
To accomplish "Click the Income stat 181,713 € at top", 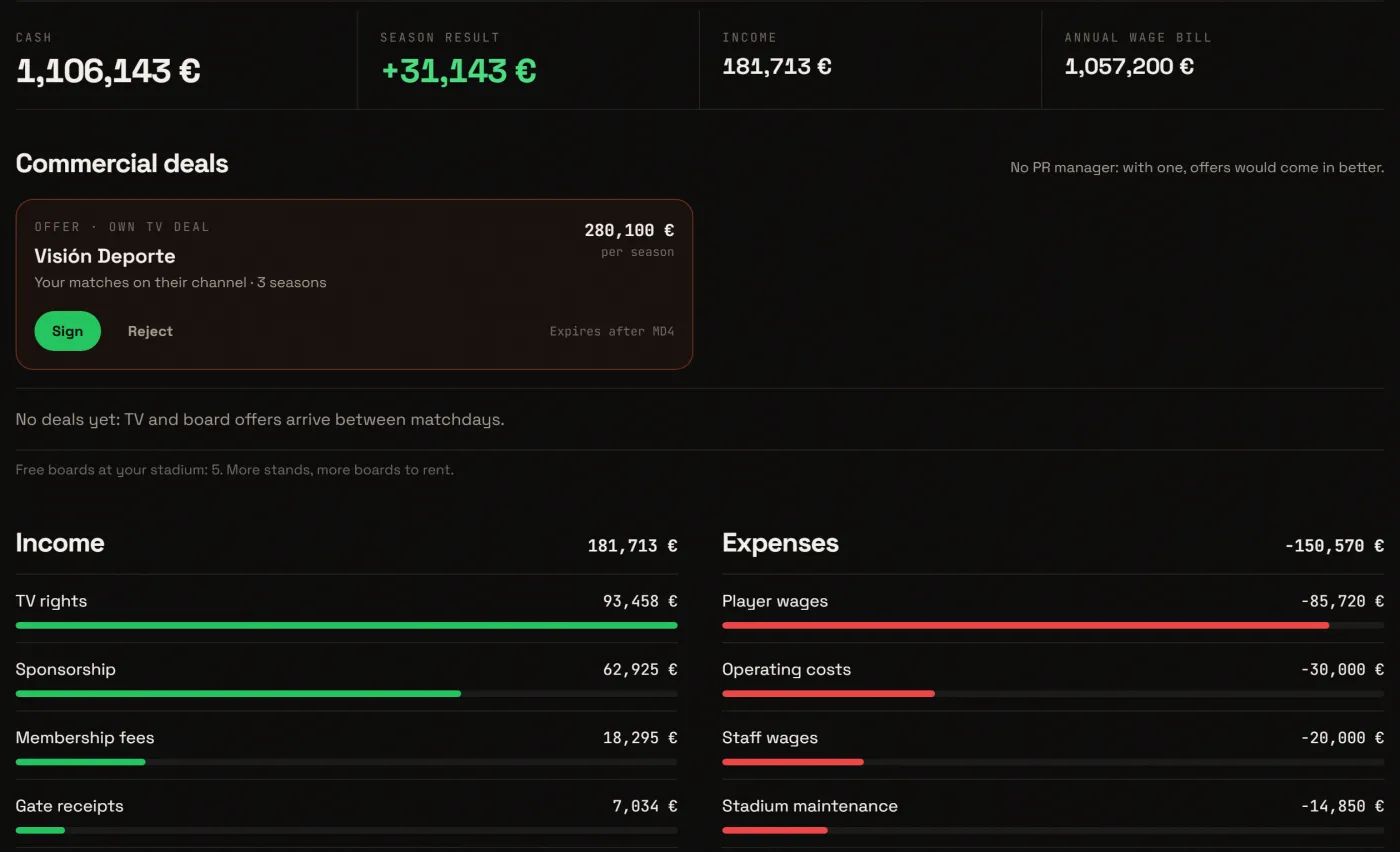I will 777,66.
